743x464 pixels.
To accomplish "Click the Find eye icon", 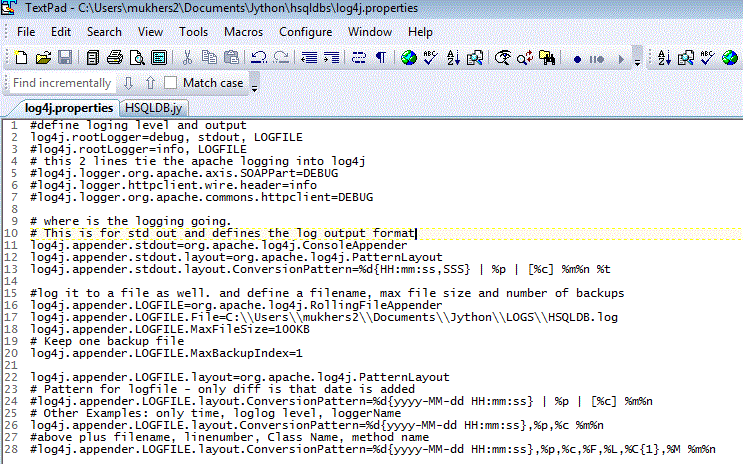I will click(503, 58).
